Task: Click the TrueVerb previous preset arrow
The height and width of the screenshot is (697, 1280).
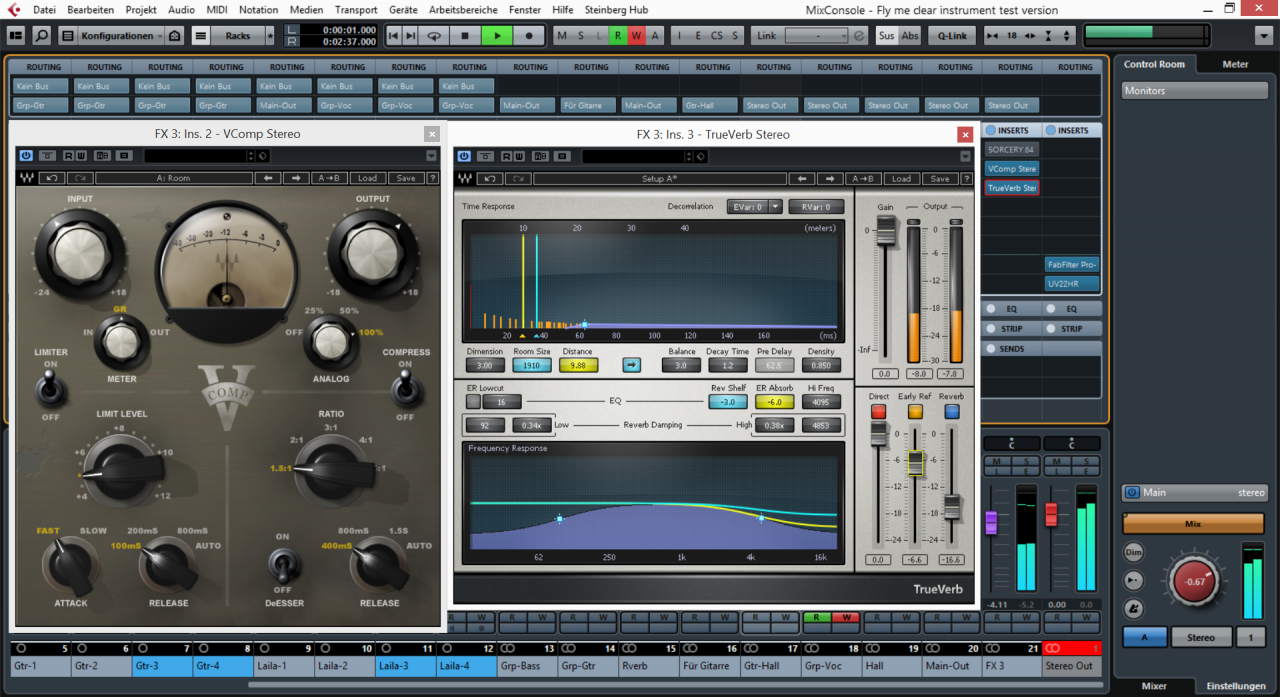Action: click(x=802, y=178)
